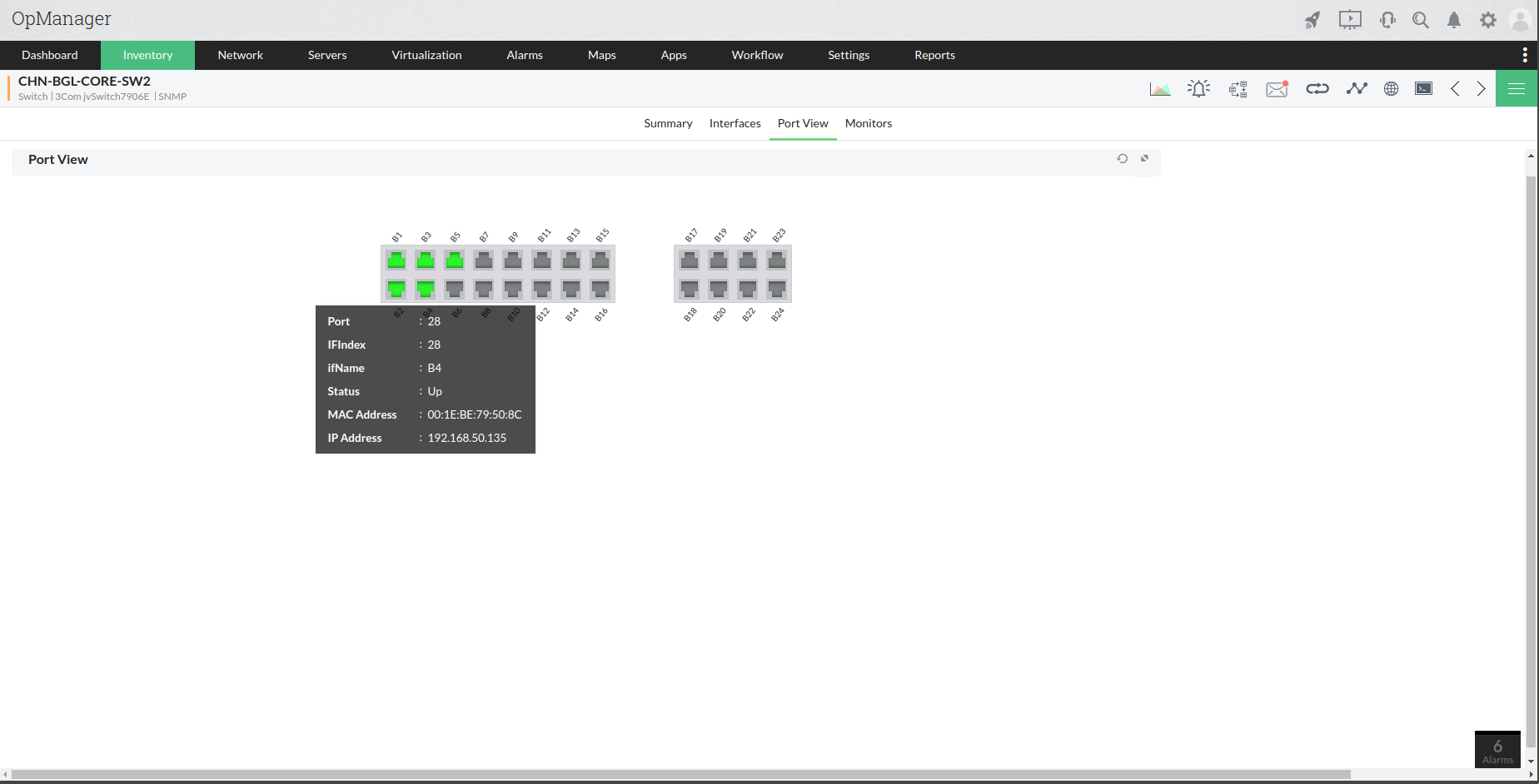Click the loop arrows icon
1539x784 pixels.
pyautogui.click(x=1317, y=88)
